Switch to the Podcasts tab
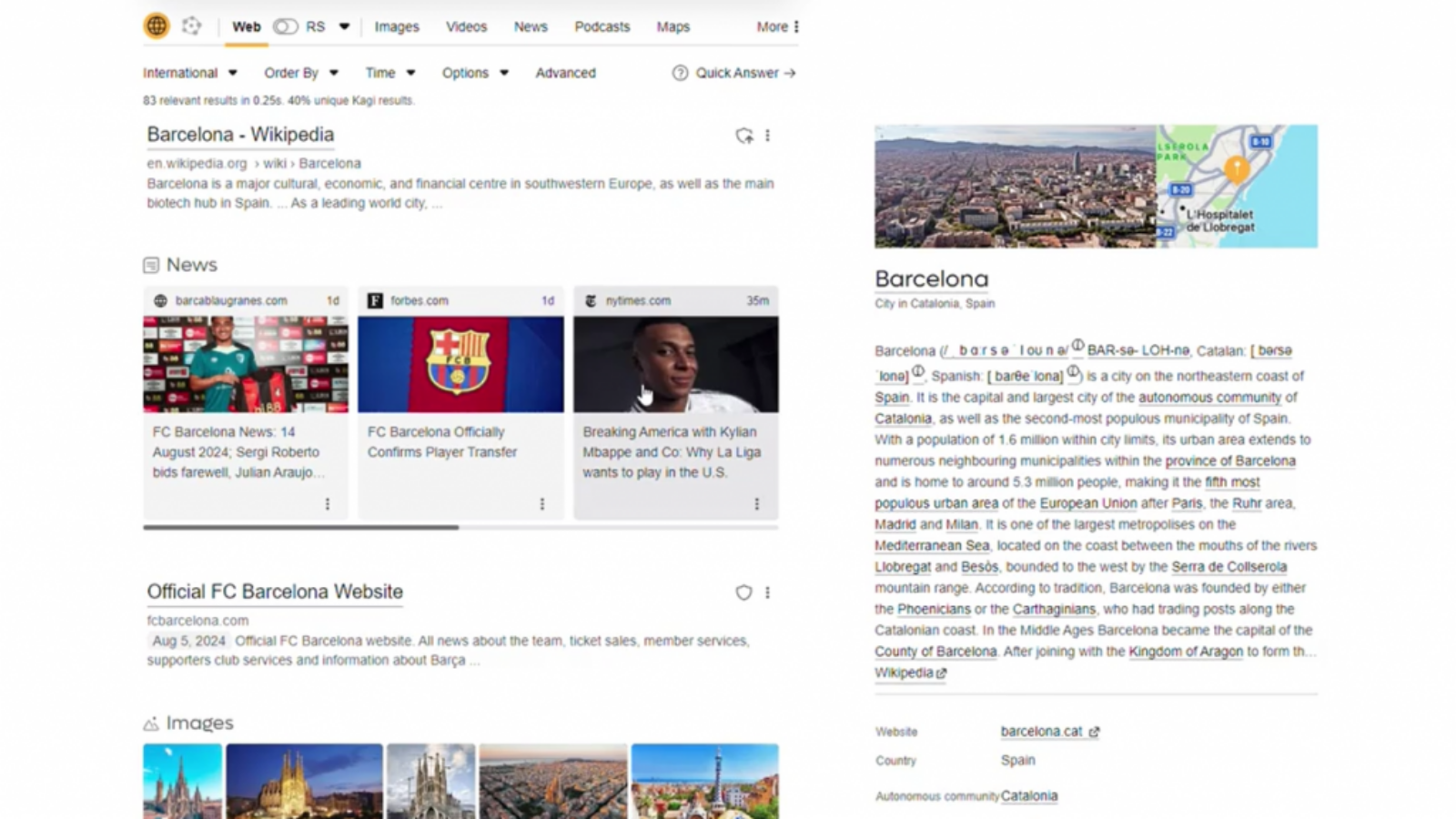The width and height of the screenshot is (1456, 819). pyautogui.click(x=602, y=26)
